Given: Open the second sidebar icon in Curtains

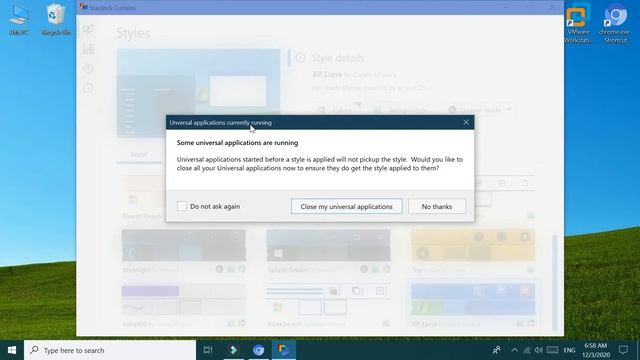Looking at the screenshot, I should click(88, 49).
